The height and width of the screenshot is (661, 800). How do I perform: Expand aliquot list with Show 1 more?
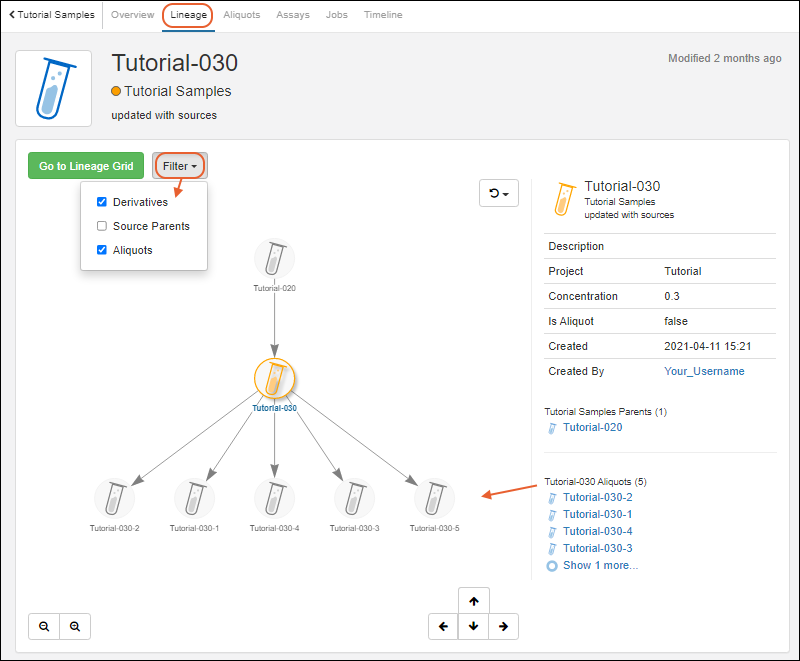pyautogui.click(x=599, y=565)
